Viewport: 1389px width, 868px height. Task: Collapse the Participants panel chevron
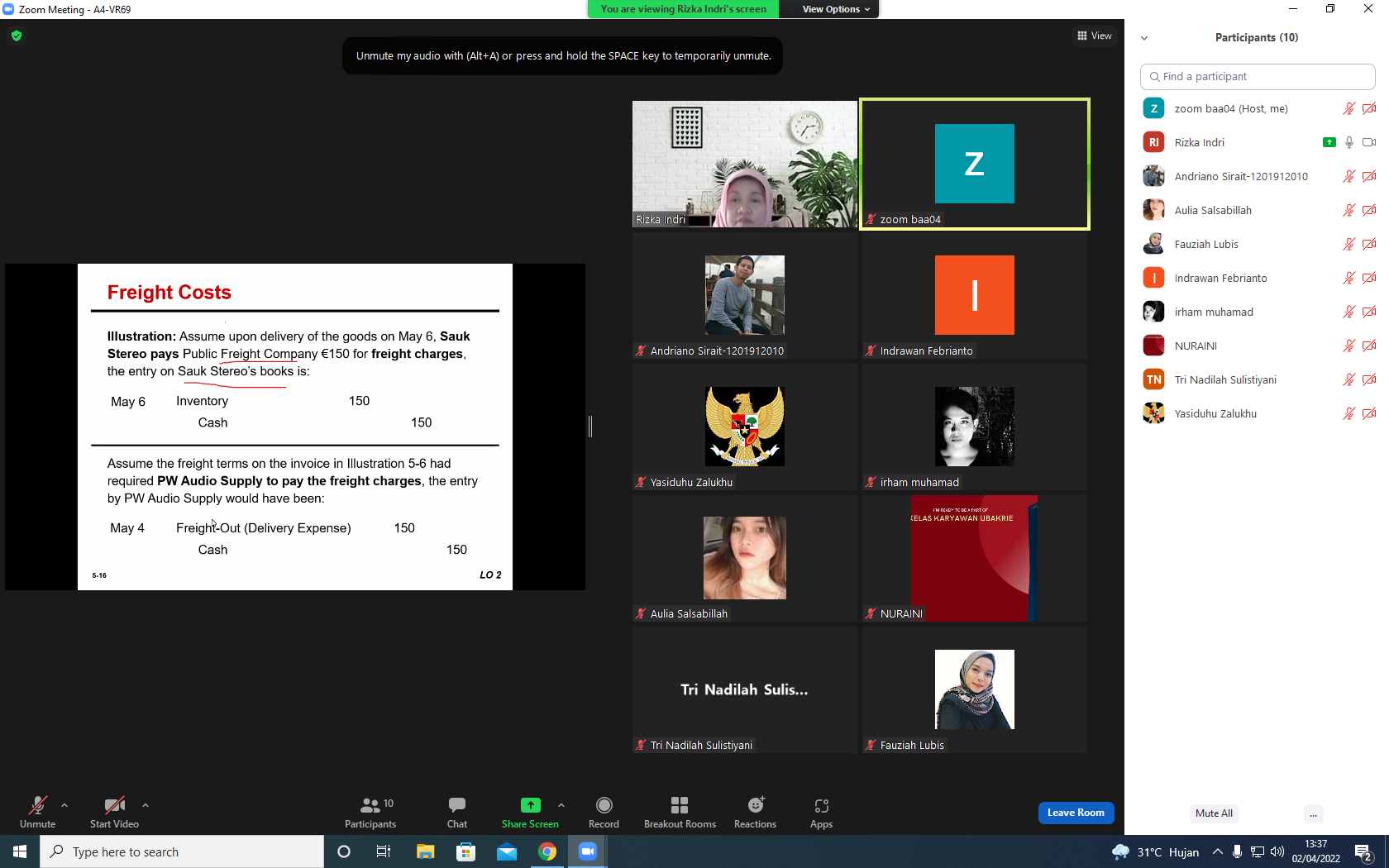pyautogui.click(x=1144, y=38)
